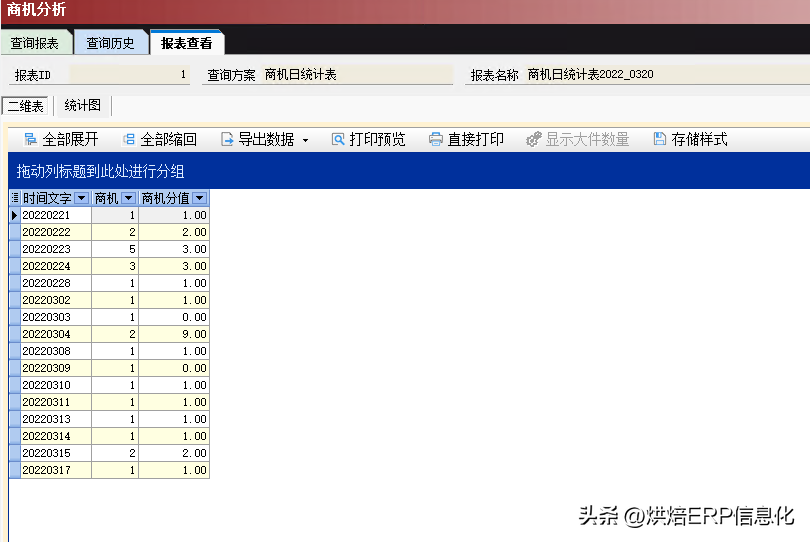Image resolution: width=810 pixels, height=542 pixels.
Task: Switch to the 查询报表 tab
Action: tap(35, 43)
